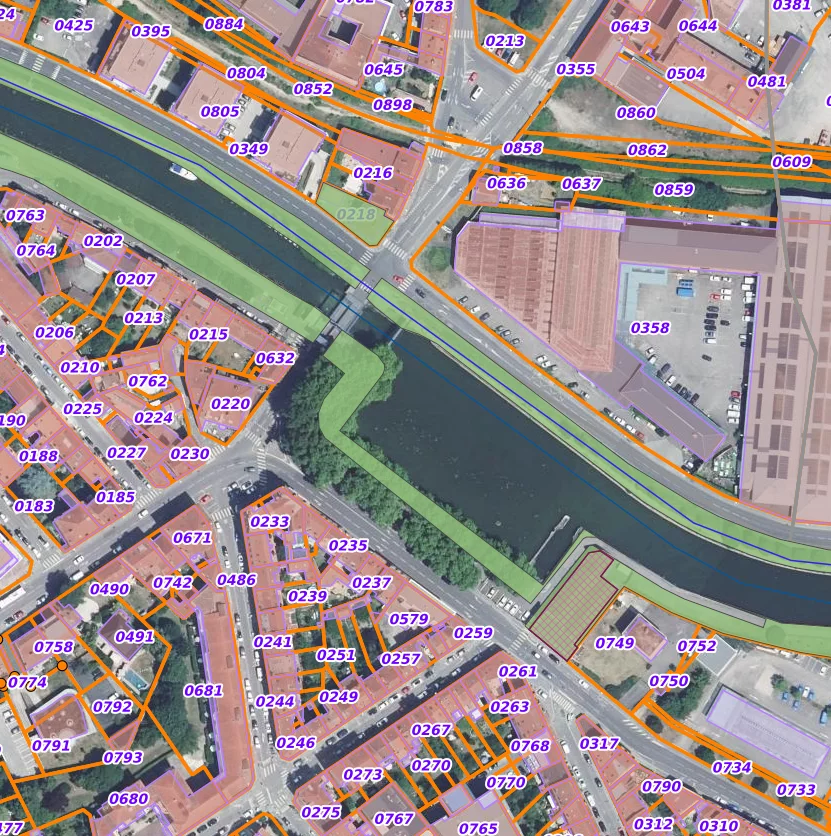Click parcel label 0233
The width and height of the screenshot is (831, 836).
click(270, 522)
